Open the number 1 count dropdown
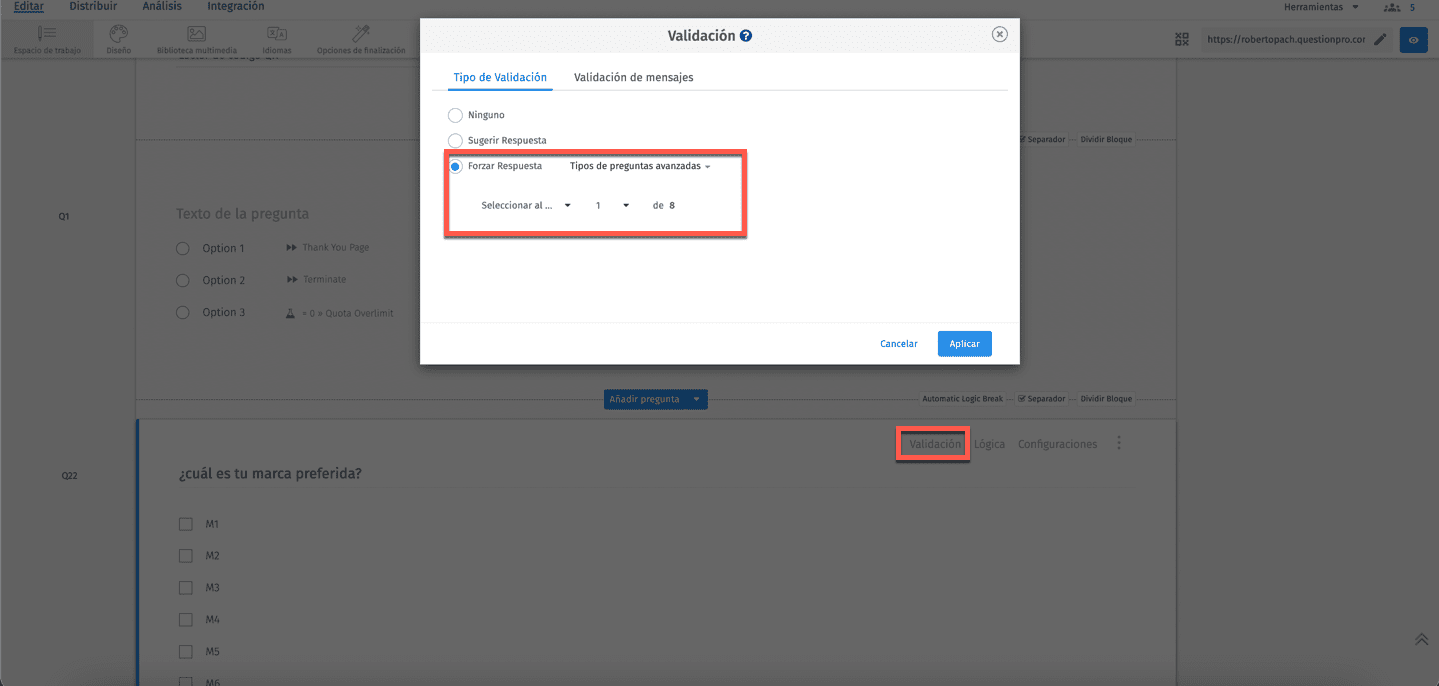The height and width of the screenshot is (686, 1439). [612, 205]
